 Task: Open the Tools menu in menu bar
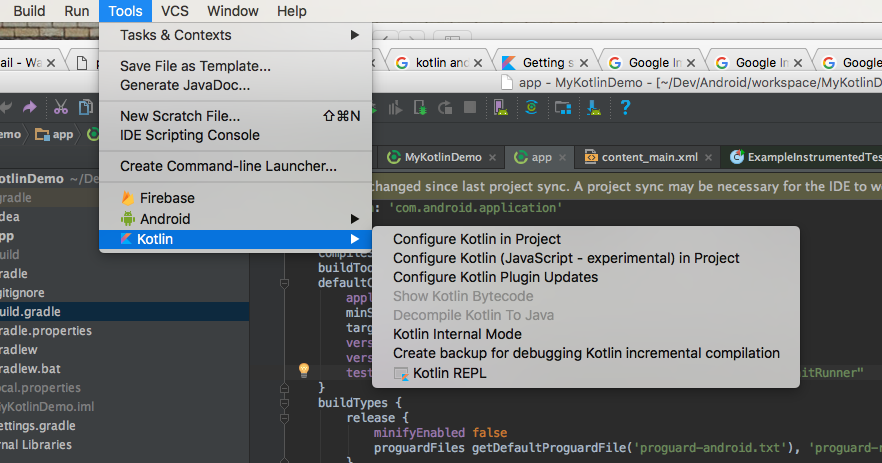coord(125,11)
